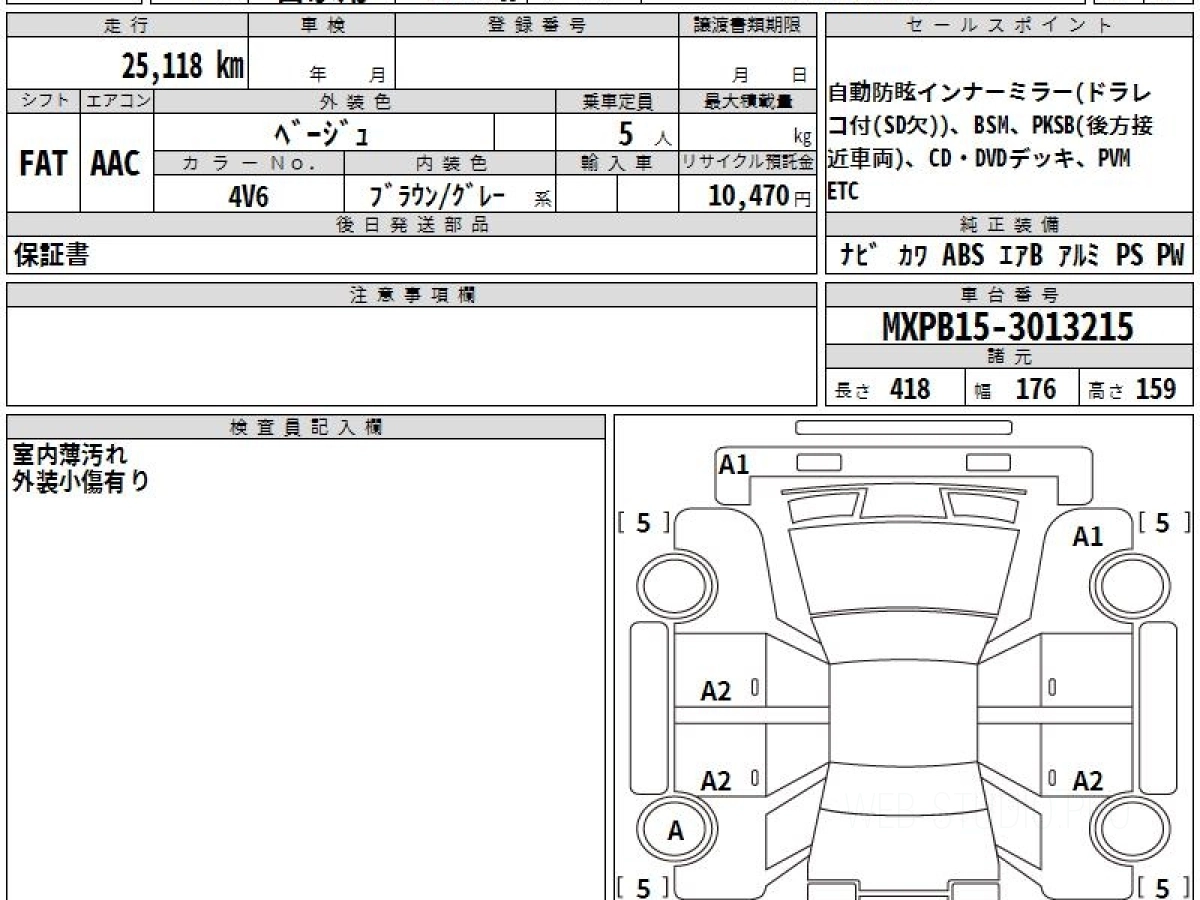Screen dimensions: 1200x900
Task: Select the A1 mark beside the windshield
Action: tap(1087, 537)
